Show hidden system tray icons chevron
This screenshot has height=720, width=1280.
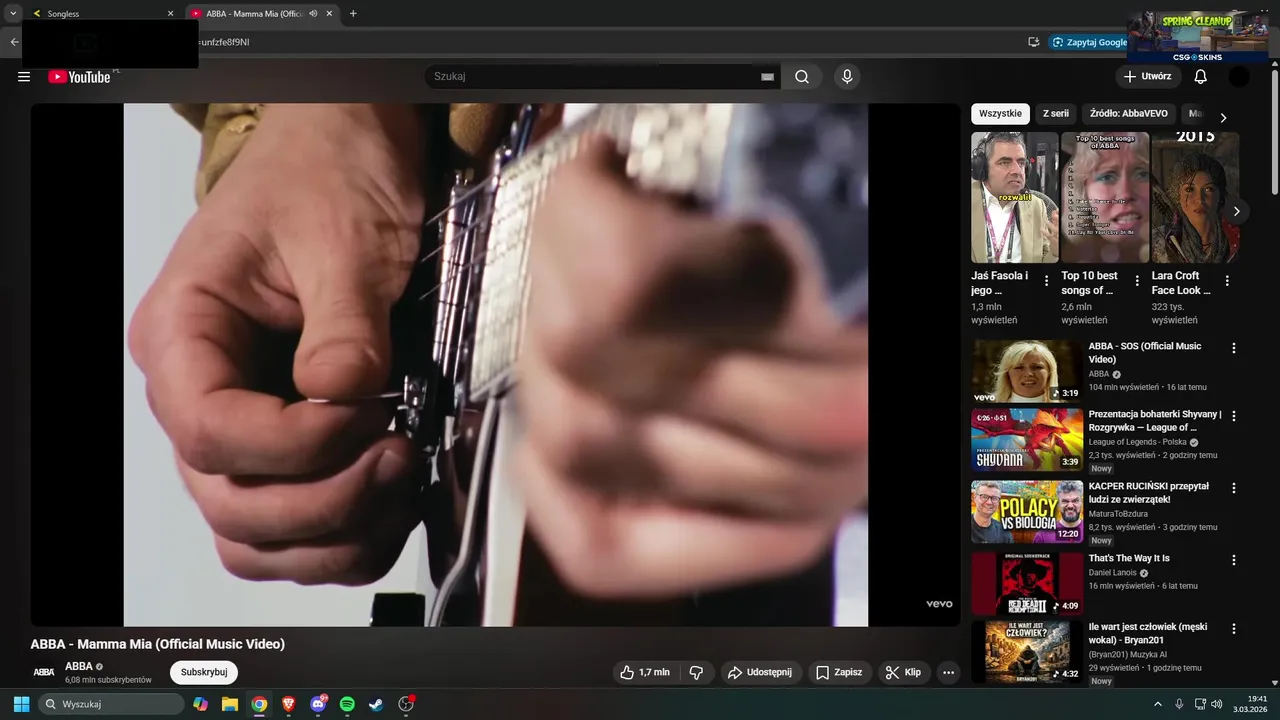pyautogui.click(x=1158, y=704)
